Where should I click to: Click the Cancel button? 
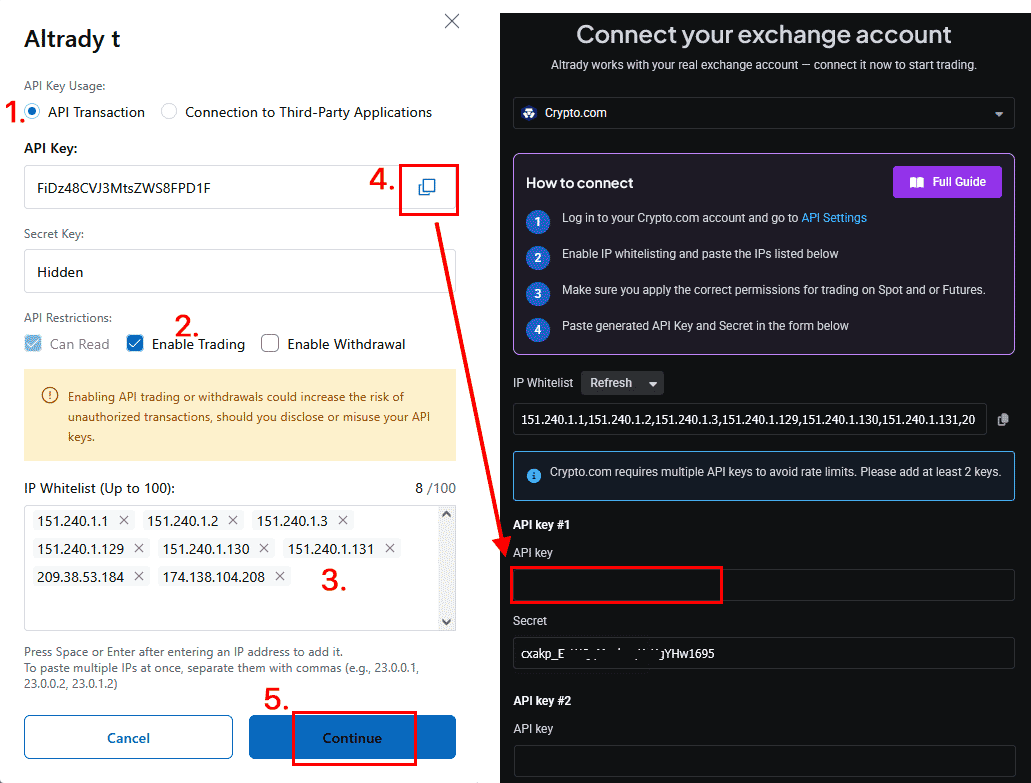pyautogui.click(x=128, y=737)
